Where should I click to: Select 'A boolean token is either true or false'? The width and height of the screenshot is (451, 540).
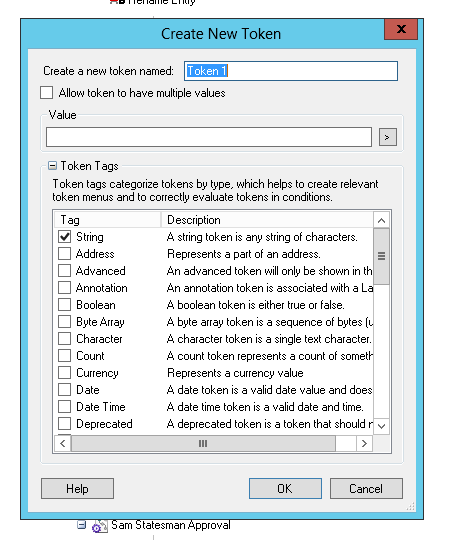[x=255, y=305]
